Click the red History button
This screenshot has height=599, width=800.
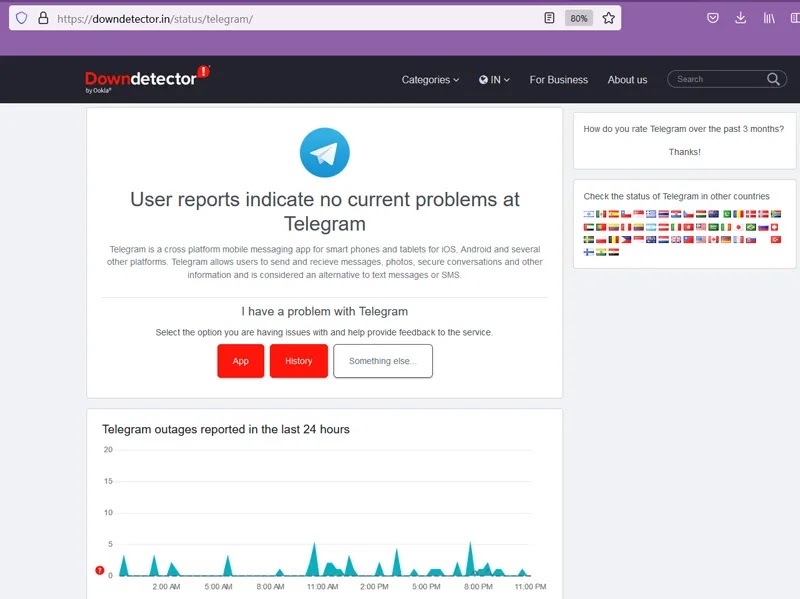[x=298, y=361]
